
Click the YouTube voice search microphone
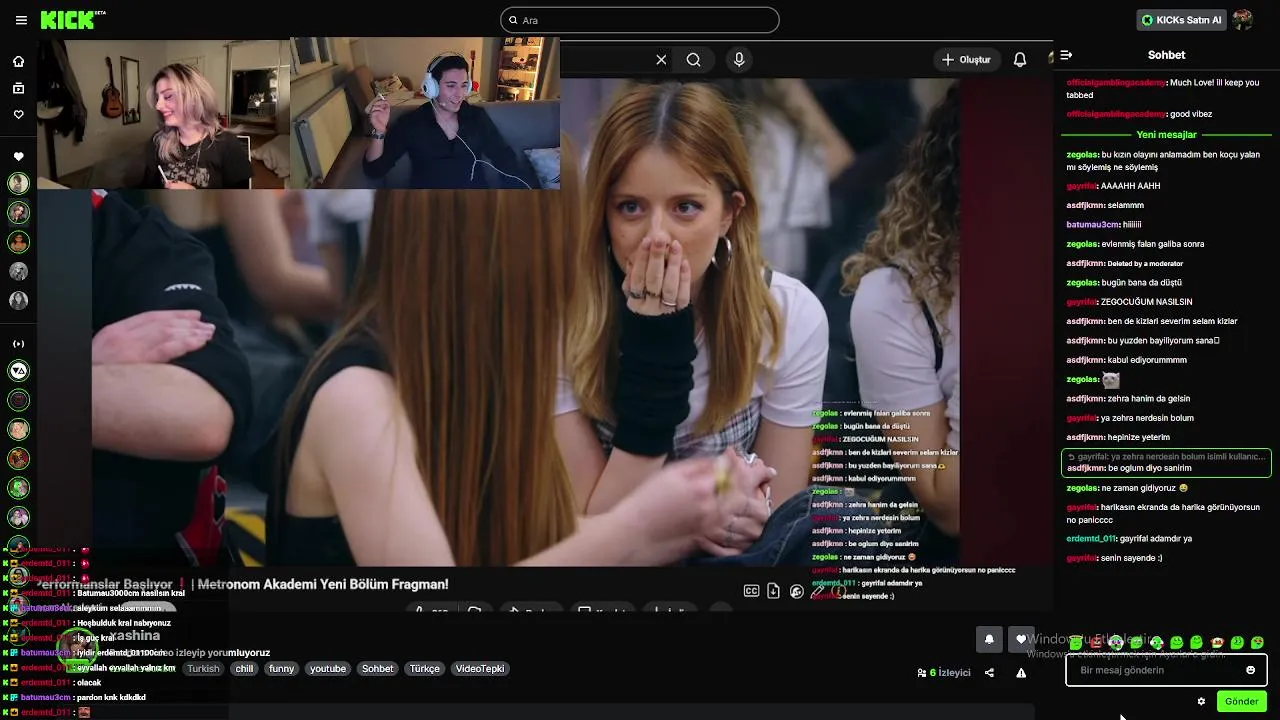(x=739, y=60)
